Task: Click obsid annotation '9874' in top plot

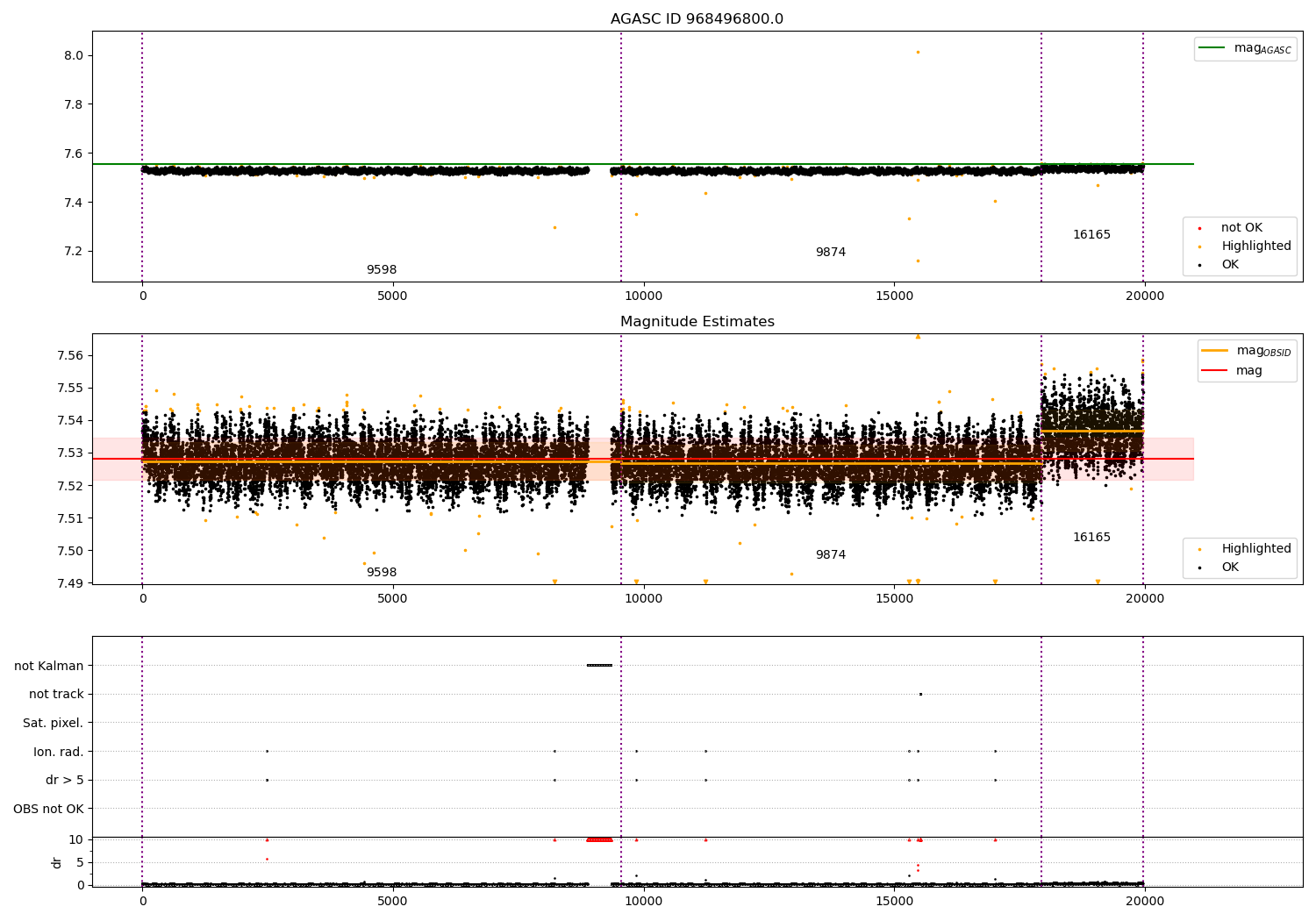Action: point(831,253)
